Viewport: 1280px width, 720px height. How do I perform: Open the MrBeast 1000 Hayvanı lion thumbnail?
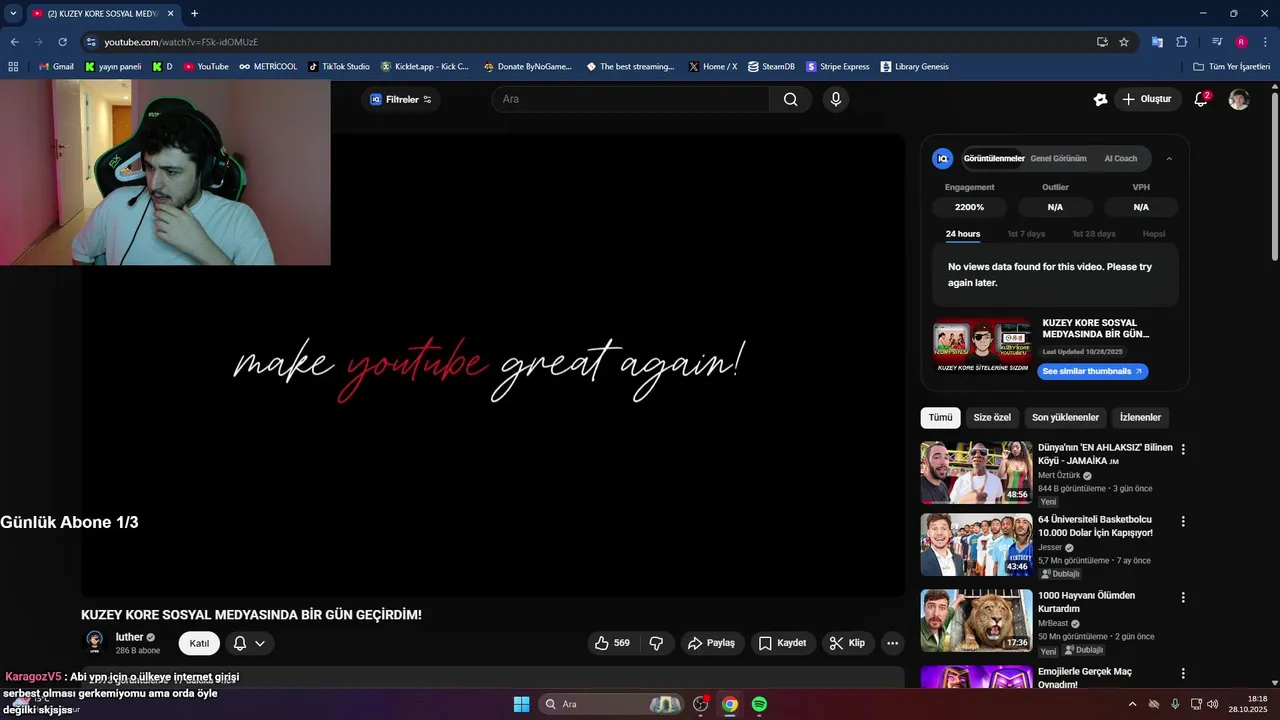976,620
